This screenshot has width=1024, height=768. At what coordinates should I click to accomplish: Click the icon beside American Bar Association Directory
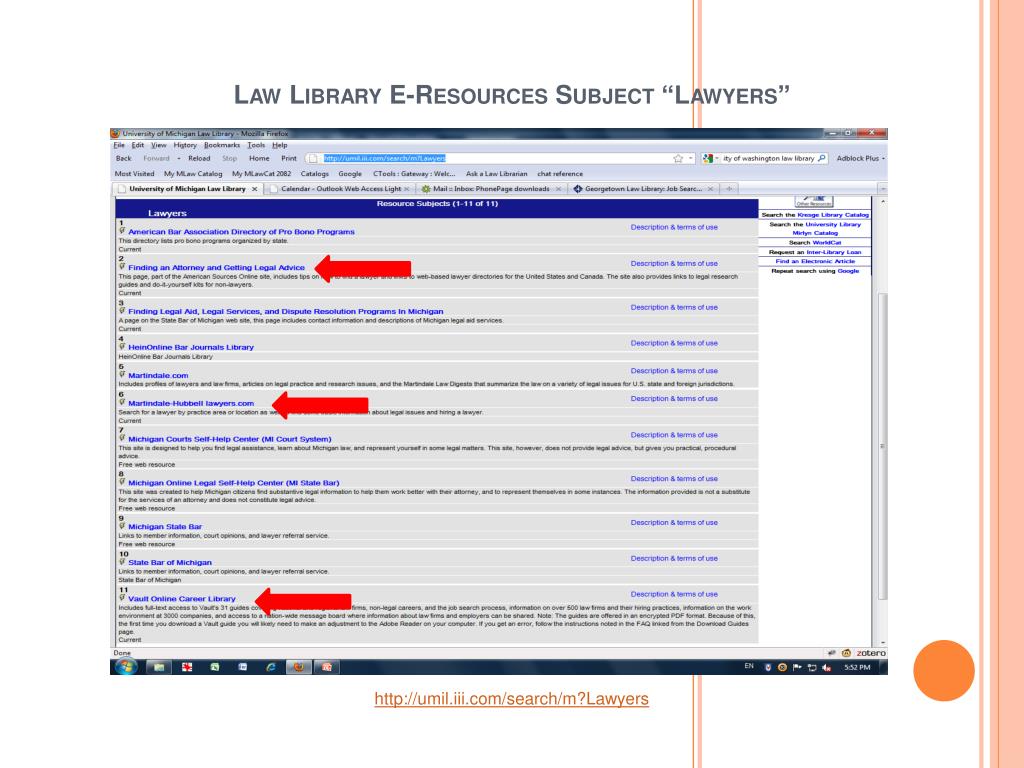click(122, 231)
